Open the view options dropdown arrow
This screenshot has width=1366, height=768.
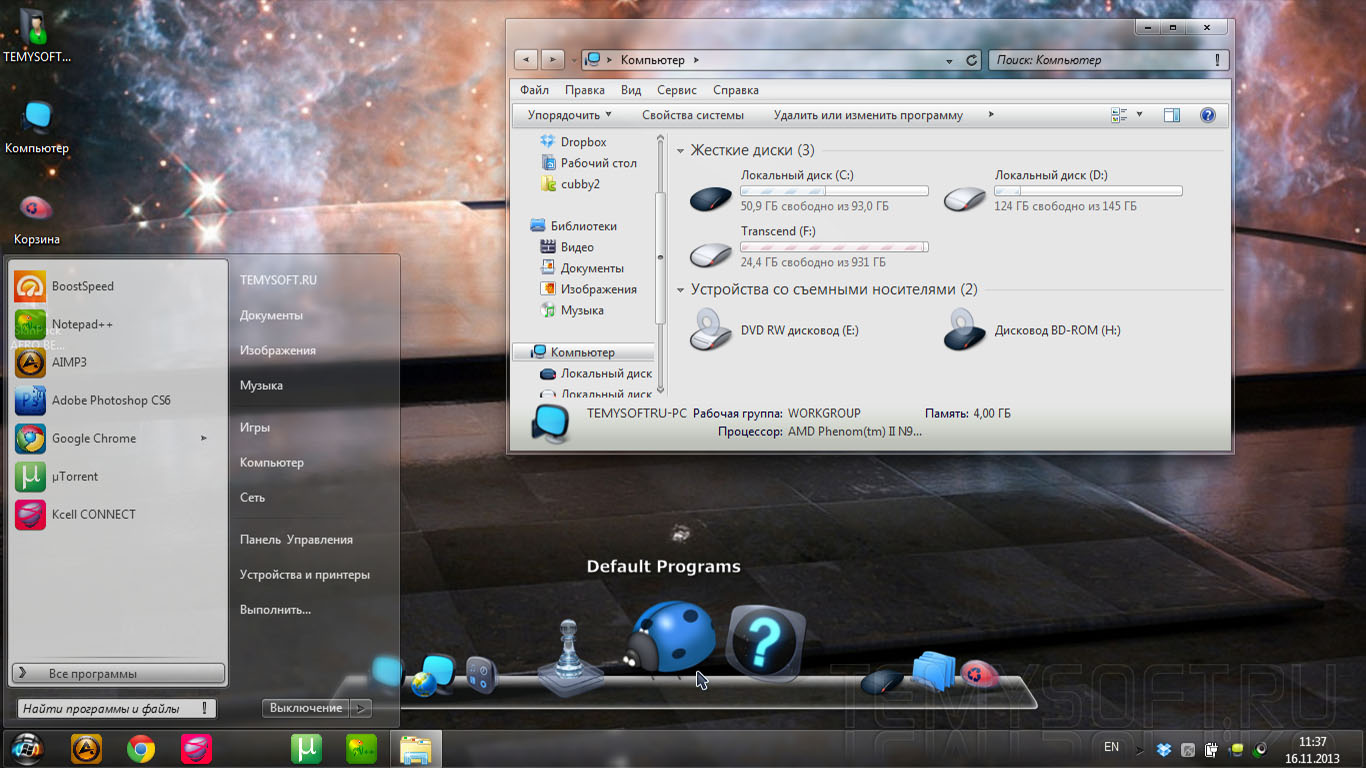1139,115
